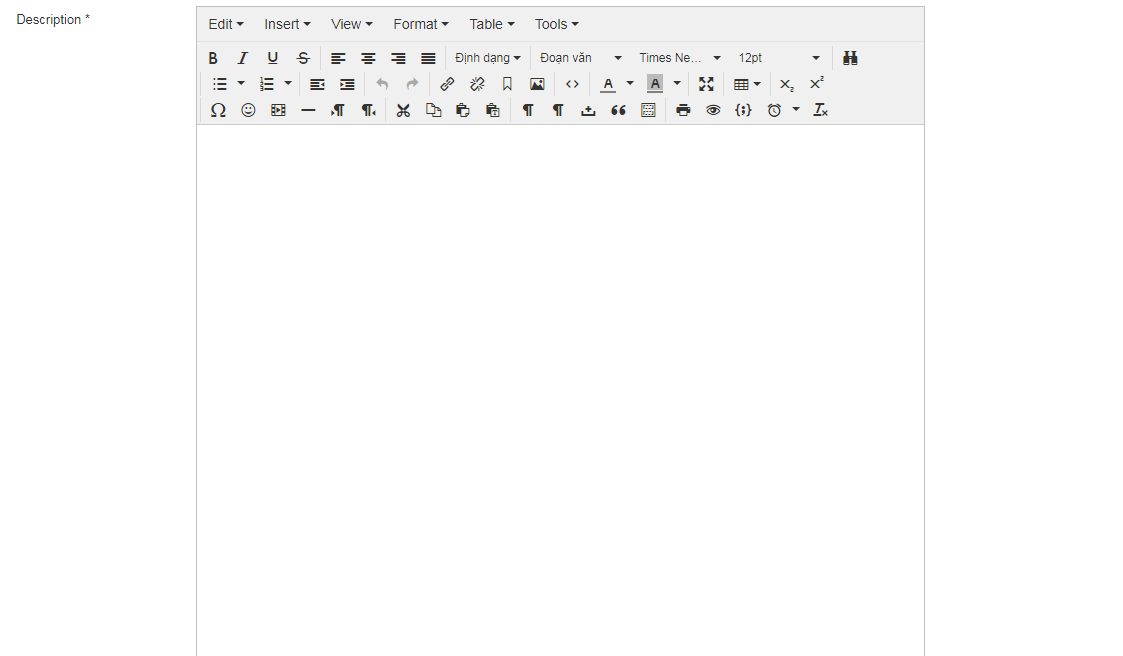This screenshot has width=1123, height=656.
Task: Toggle blockquote formatting
Action: pos(618,110)
